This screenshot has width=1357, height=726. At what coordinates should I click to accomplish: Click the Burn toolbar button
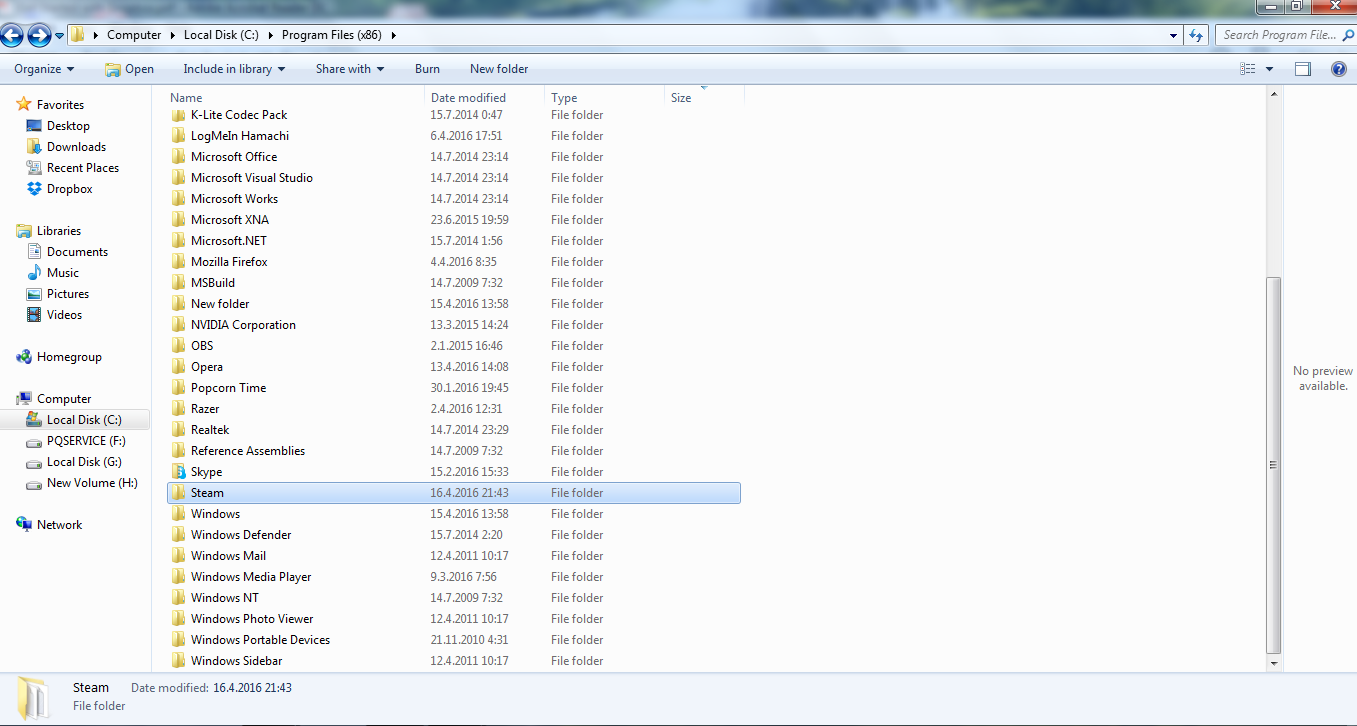(427, 69)
